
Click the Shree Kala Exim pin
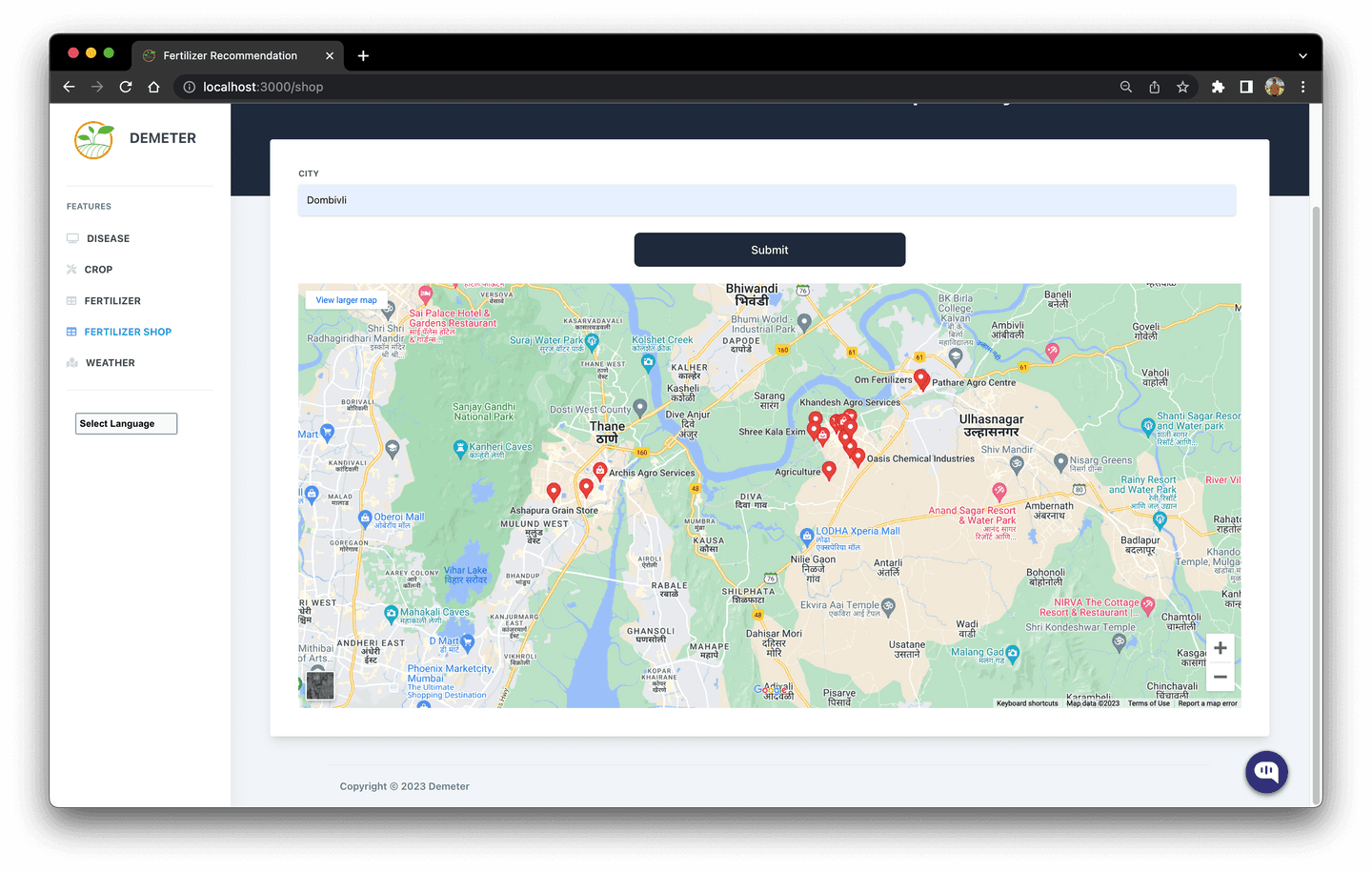click(815, 431)
